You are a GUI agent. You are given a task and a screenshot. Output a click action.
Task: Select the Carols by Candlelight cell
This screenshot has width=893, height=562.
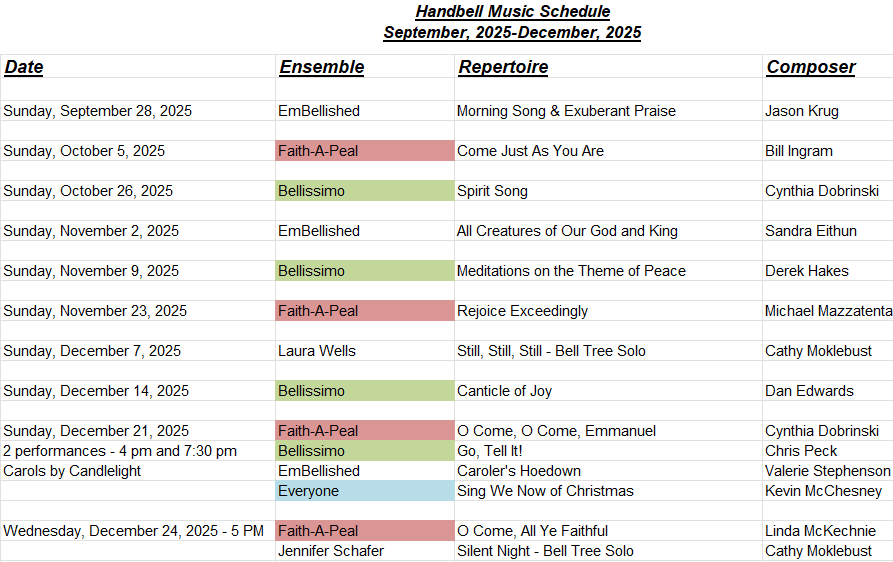tap(138, 471)
